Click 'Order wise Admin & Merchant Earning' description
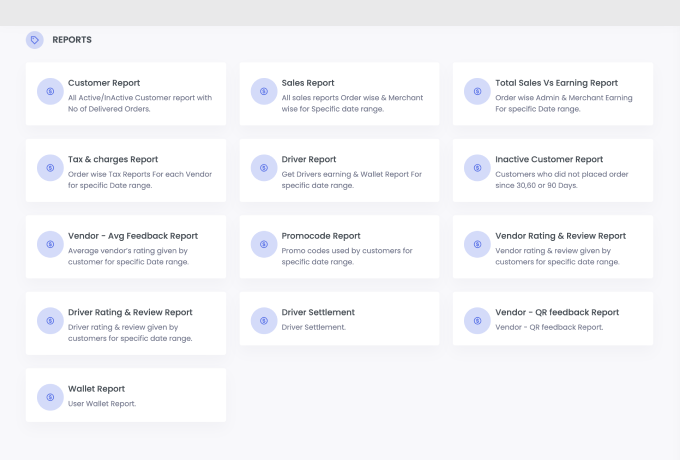Screen dimensions: 680x460 (x=564, y=103)
